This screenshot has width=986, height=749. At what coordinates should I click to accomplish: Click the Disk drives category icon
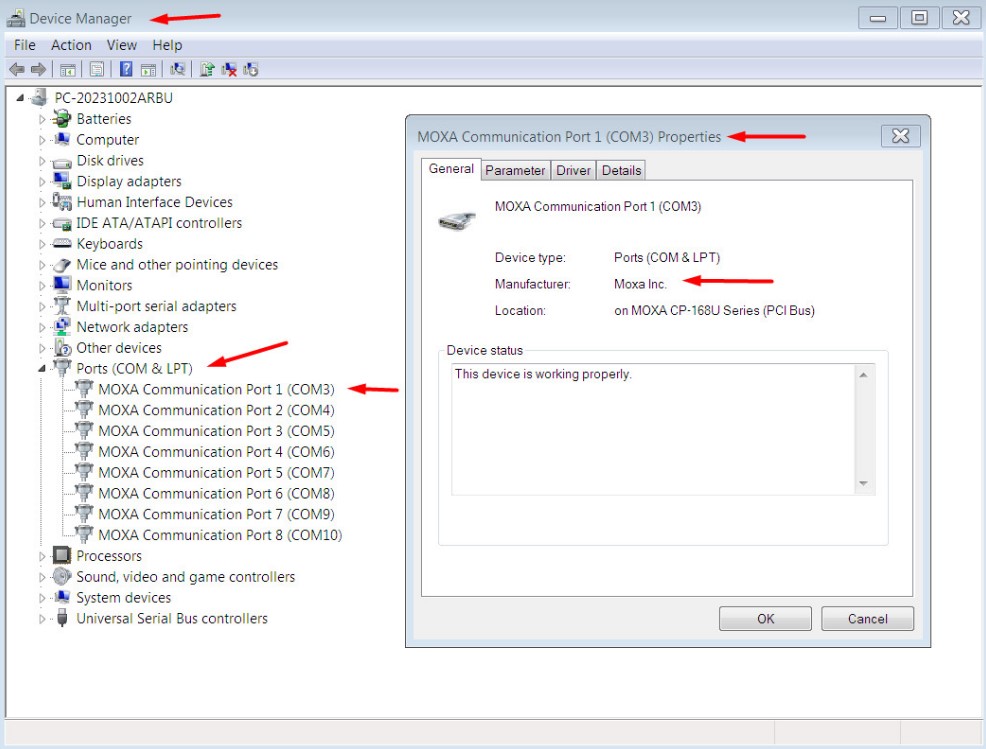[62, 162]
